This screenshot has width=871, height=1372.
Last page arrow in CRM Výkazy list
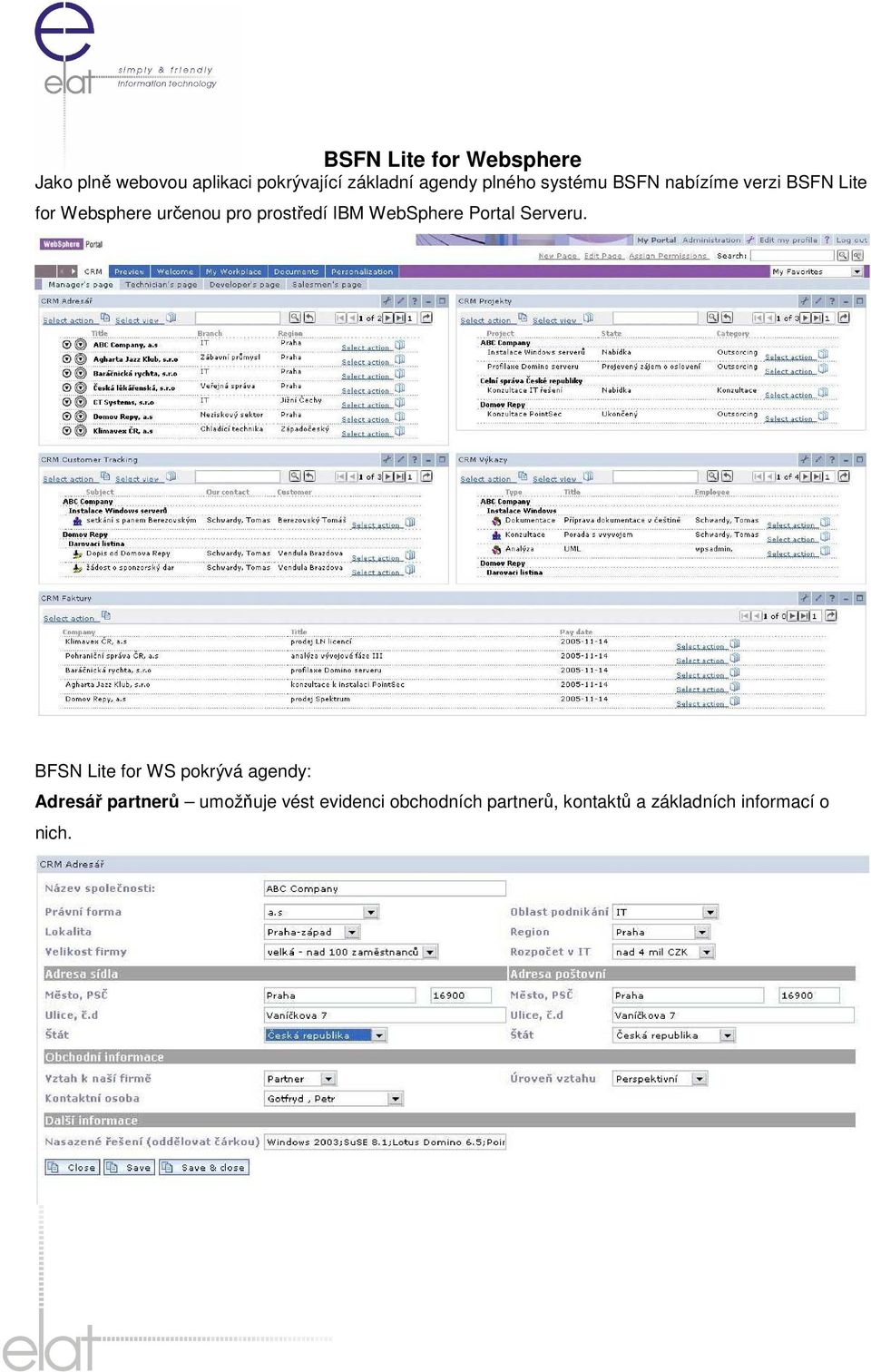(x=817, y=477)
